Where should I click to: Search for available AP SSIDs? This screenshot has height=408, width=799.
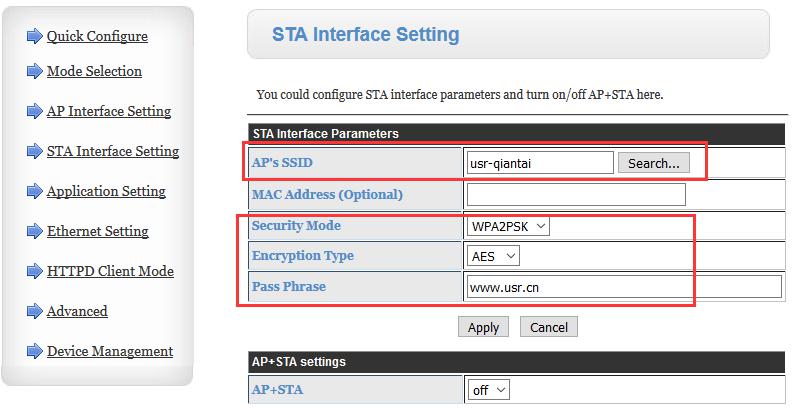pyautogui.click(x=654, y=163)
